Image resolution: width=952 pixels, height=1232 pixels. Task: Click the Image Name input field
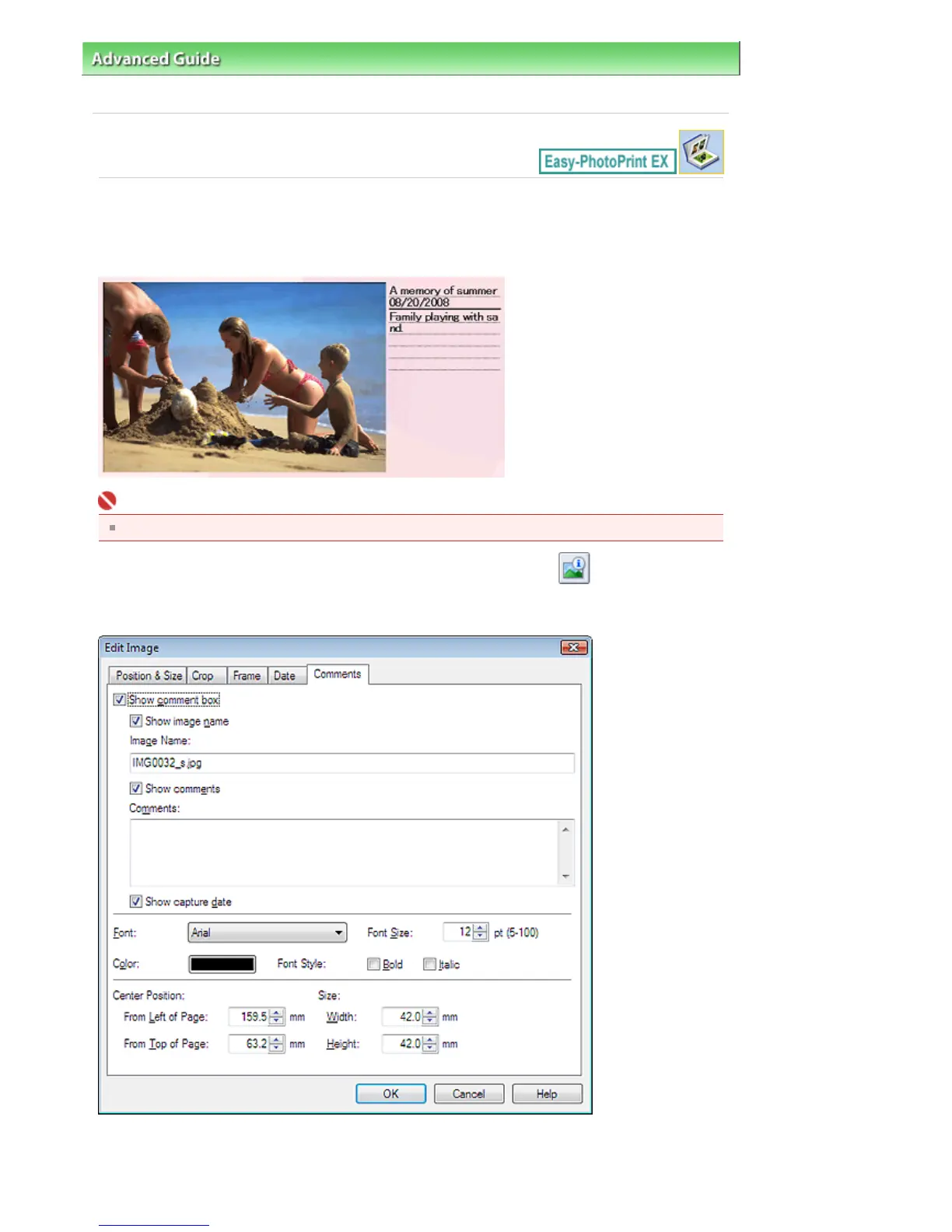tap(352, 763)
